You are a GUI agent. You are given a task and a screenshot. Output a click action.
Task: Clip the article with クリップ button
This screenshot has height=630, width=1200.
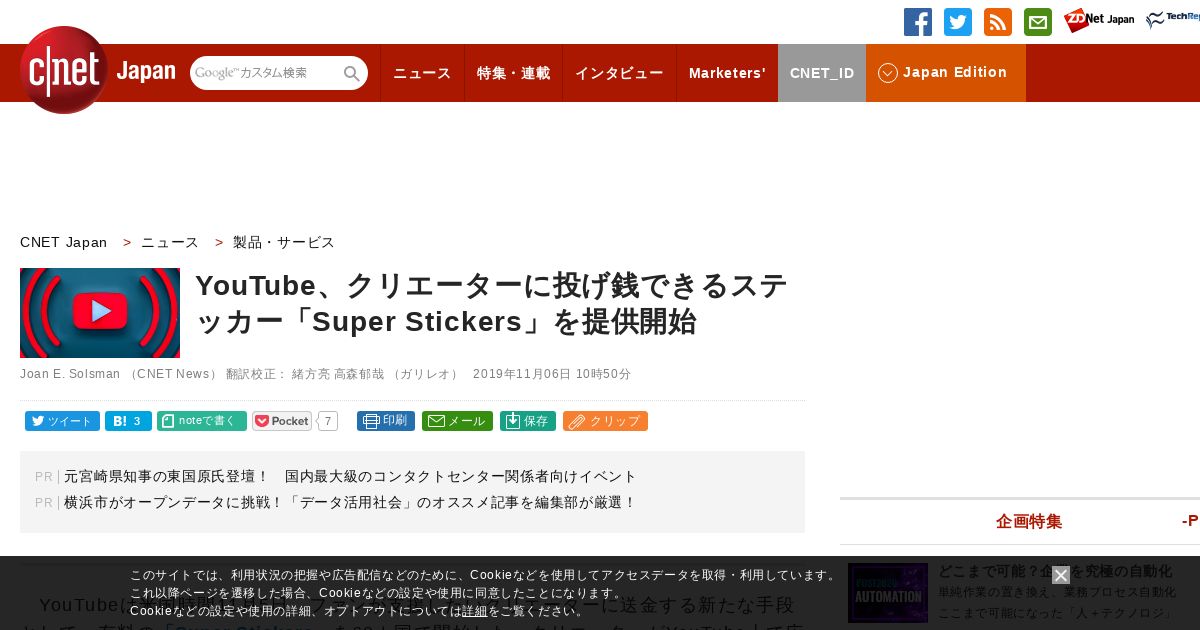605,421
